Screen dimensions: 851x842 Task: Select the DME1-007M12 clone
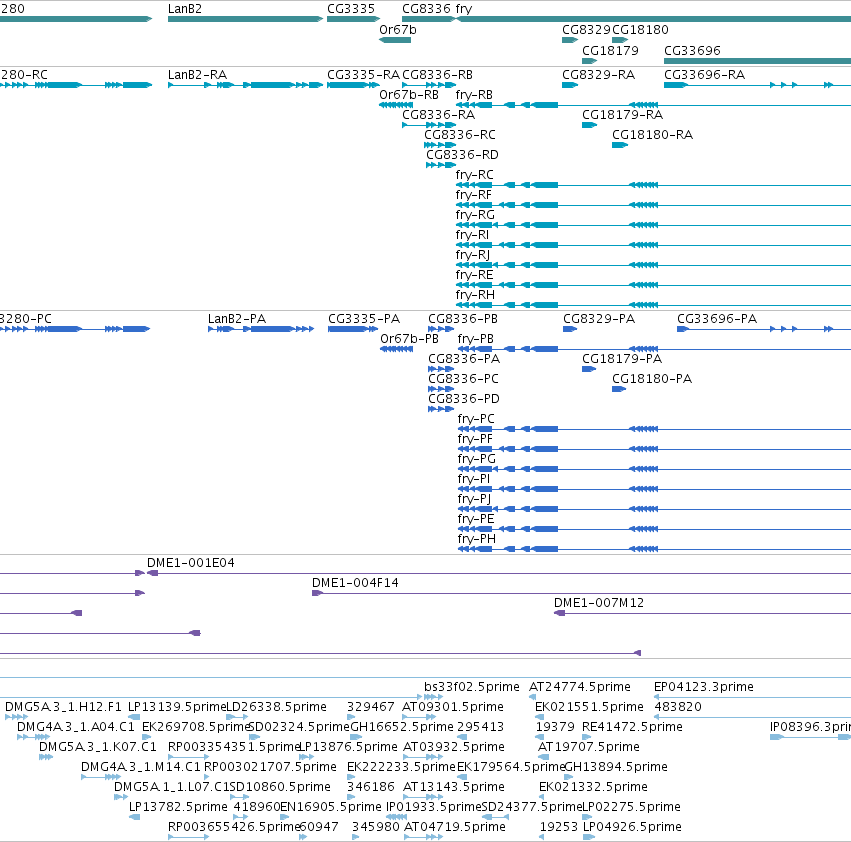coord(702,613)
